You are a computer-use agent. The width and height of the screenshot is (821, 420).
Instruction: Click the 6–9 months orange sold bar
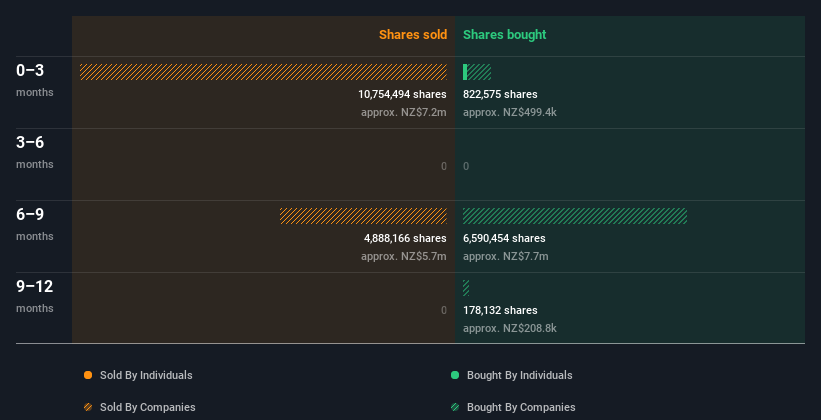[363, 216]
